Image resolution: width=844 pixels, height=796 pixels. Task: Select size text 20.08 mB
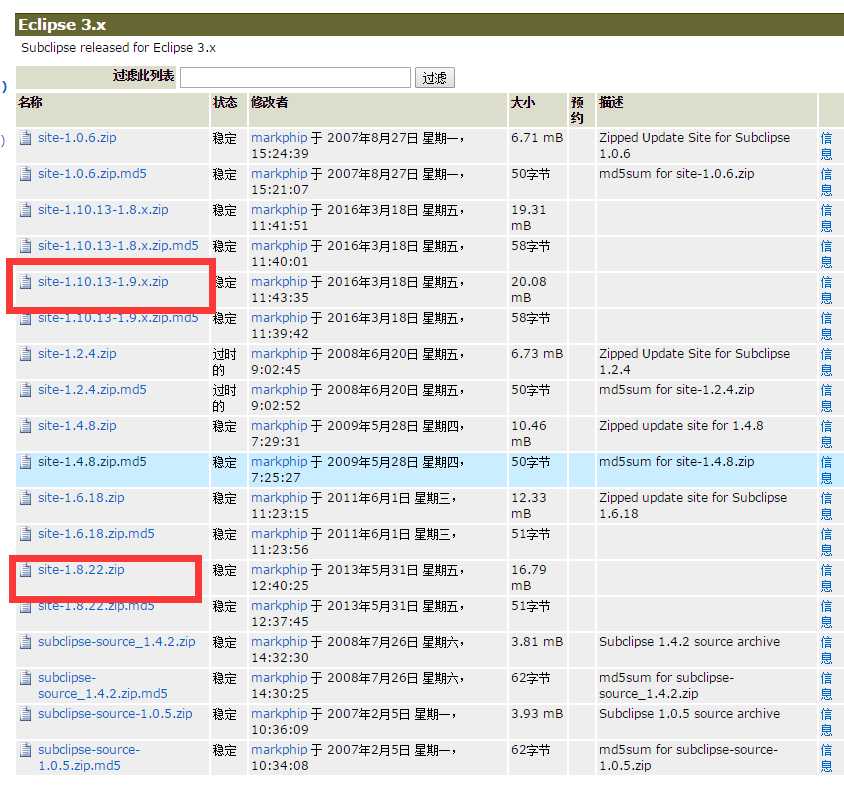(x=529, y=290)
